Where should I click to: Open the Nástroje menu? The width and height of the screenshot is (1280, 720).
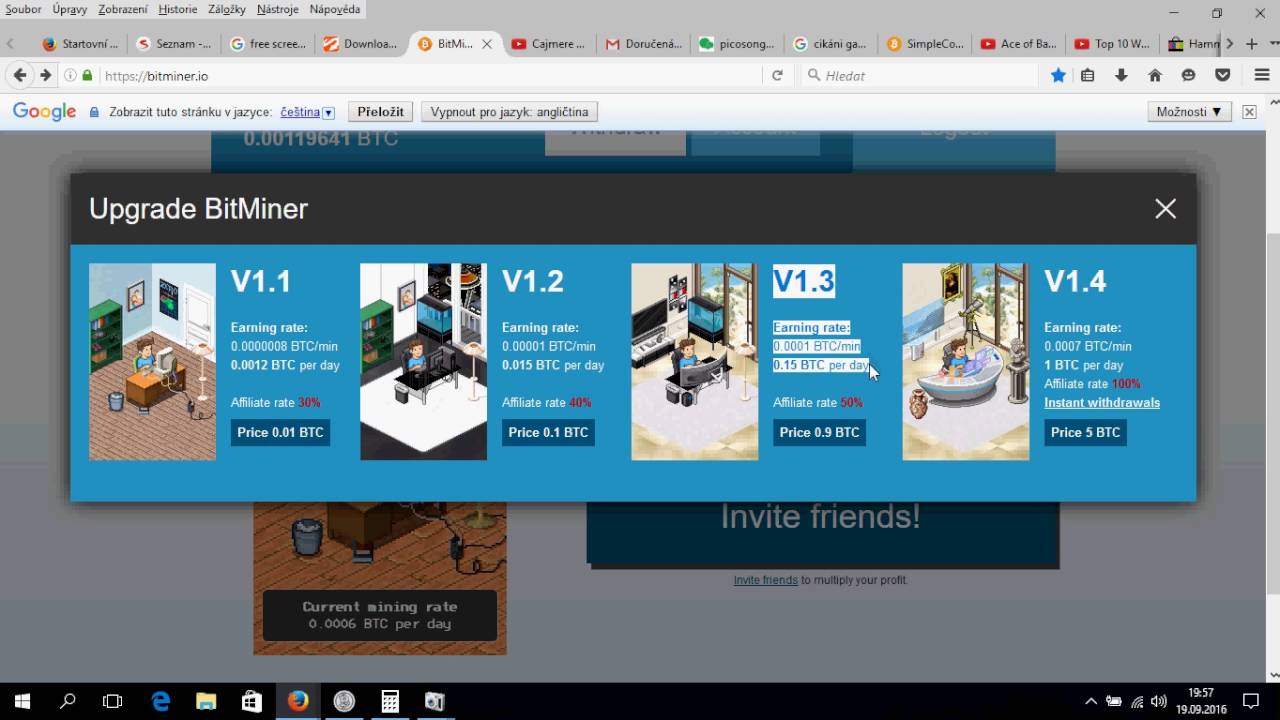pyautogui.click(x=277, y=9)
